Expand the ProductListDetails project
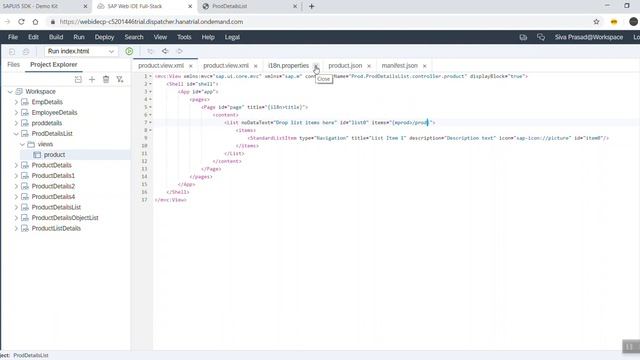Viewport: 640px width, 360px height. pos(16,229)
